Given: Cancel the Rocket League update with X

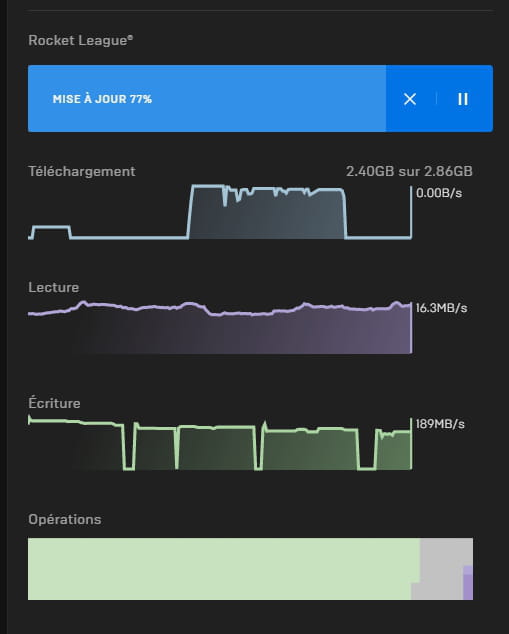Looking at the screenshot, I should click(x=410, y=99).
